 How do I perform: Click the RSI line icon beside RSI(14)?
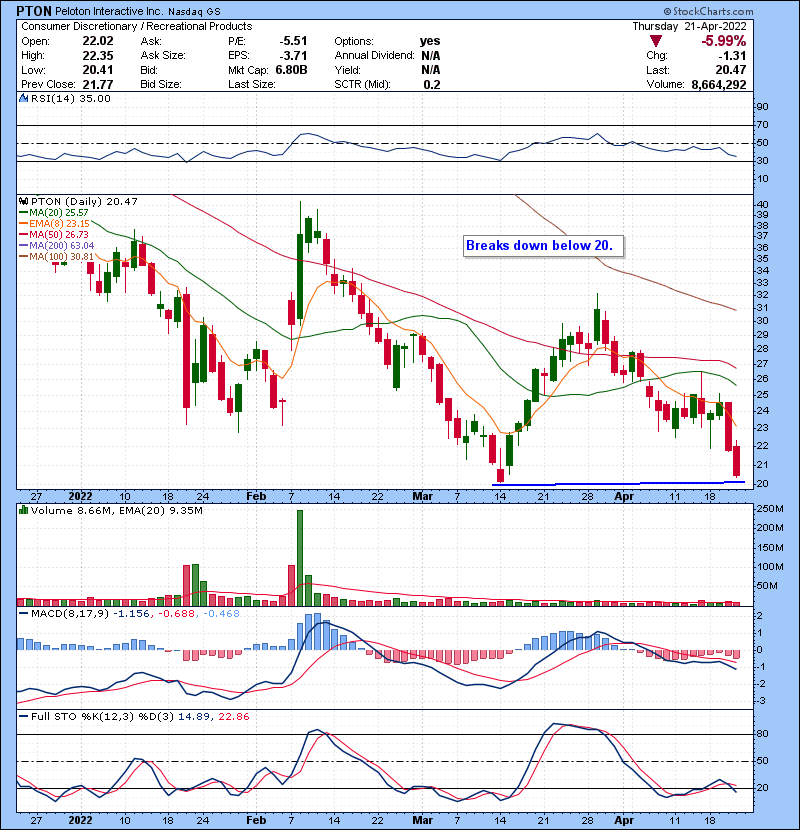(x=24, y=98)
